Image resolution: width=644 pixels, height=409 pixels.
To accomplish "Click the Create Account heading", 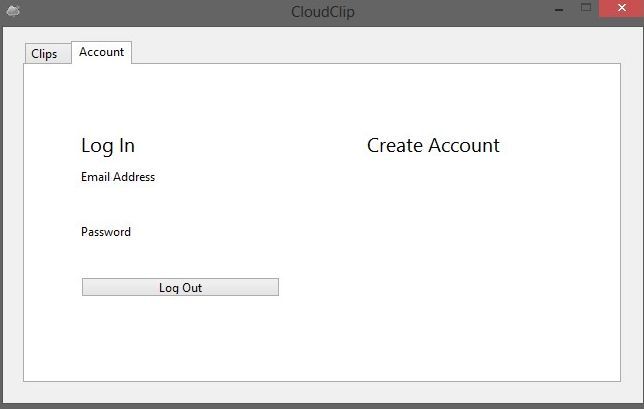I will click(433, 145).
